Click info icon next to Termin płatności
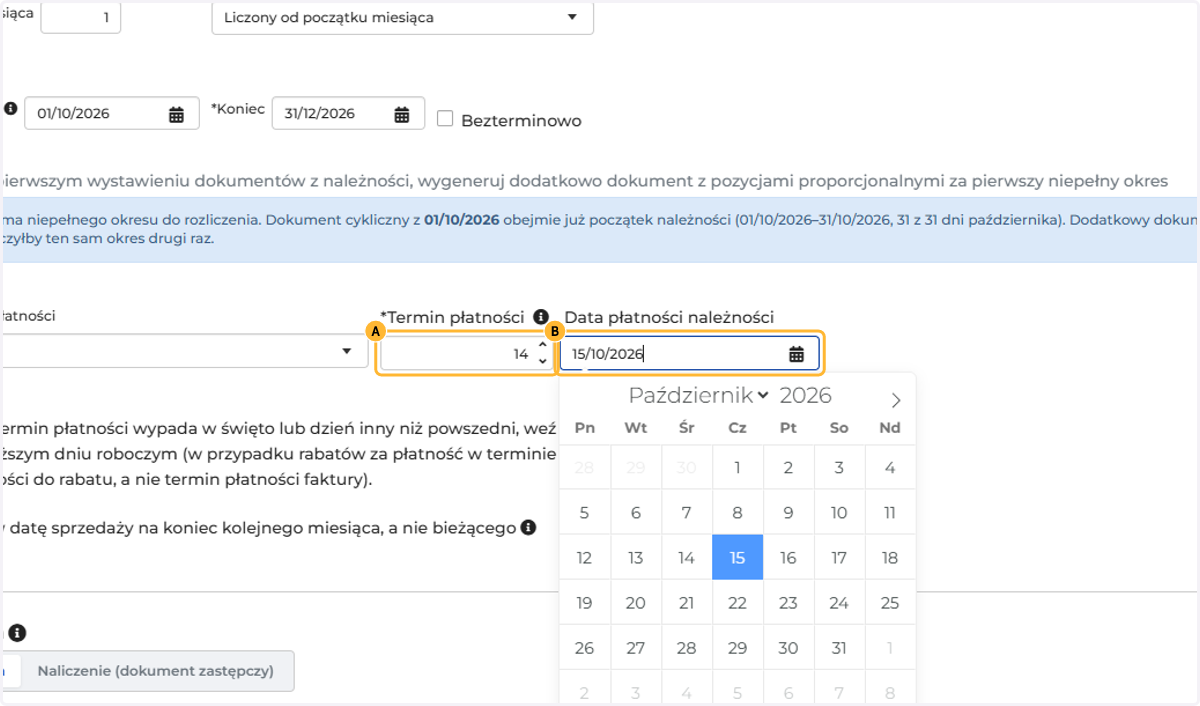 coord(541,316)
